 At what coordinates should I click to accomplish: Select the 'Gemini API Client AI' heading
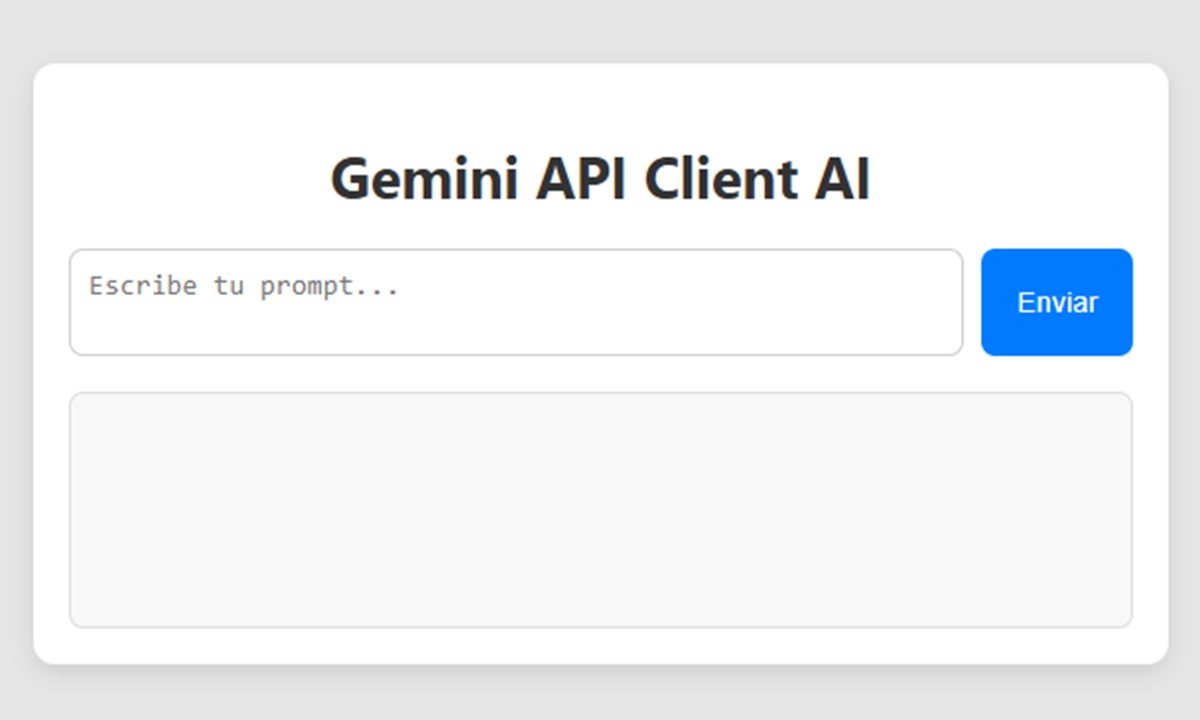600,180
